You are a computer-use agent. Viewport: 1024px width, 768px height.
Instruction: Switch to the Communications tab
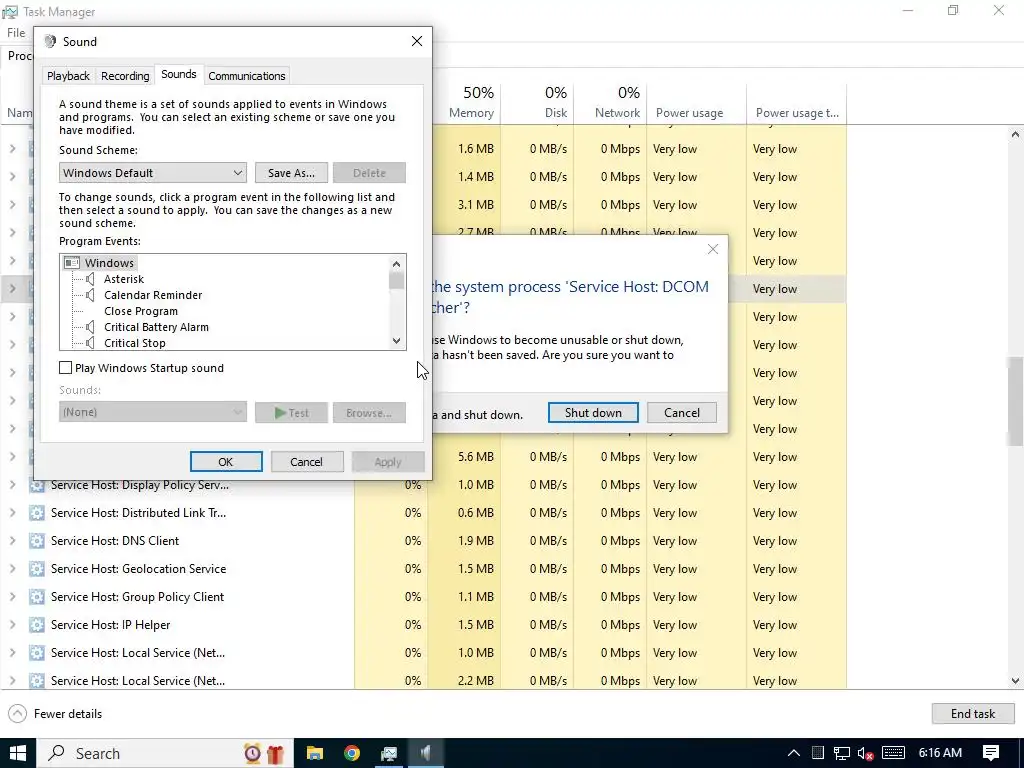click(247, 76)
